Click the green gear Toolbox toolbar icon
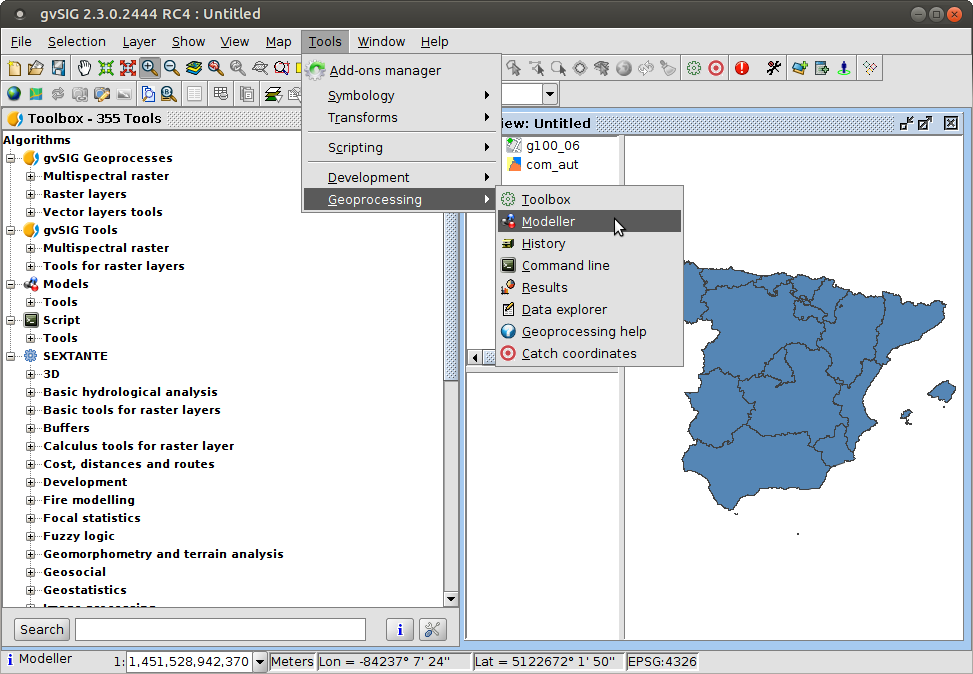Image resolution: width=973 pixels, height=674 pixels. coord(693,68)
